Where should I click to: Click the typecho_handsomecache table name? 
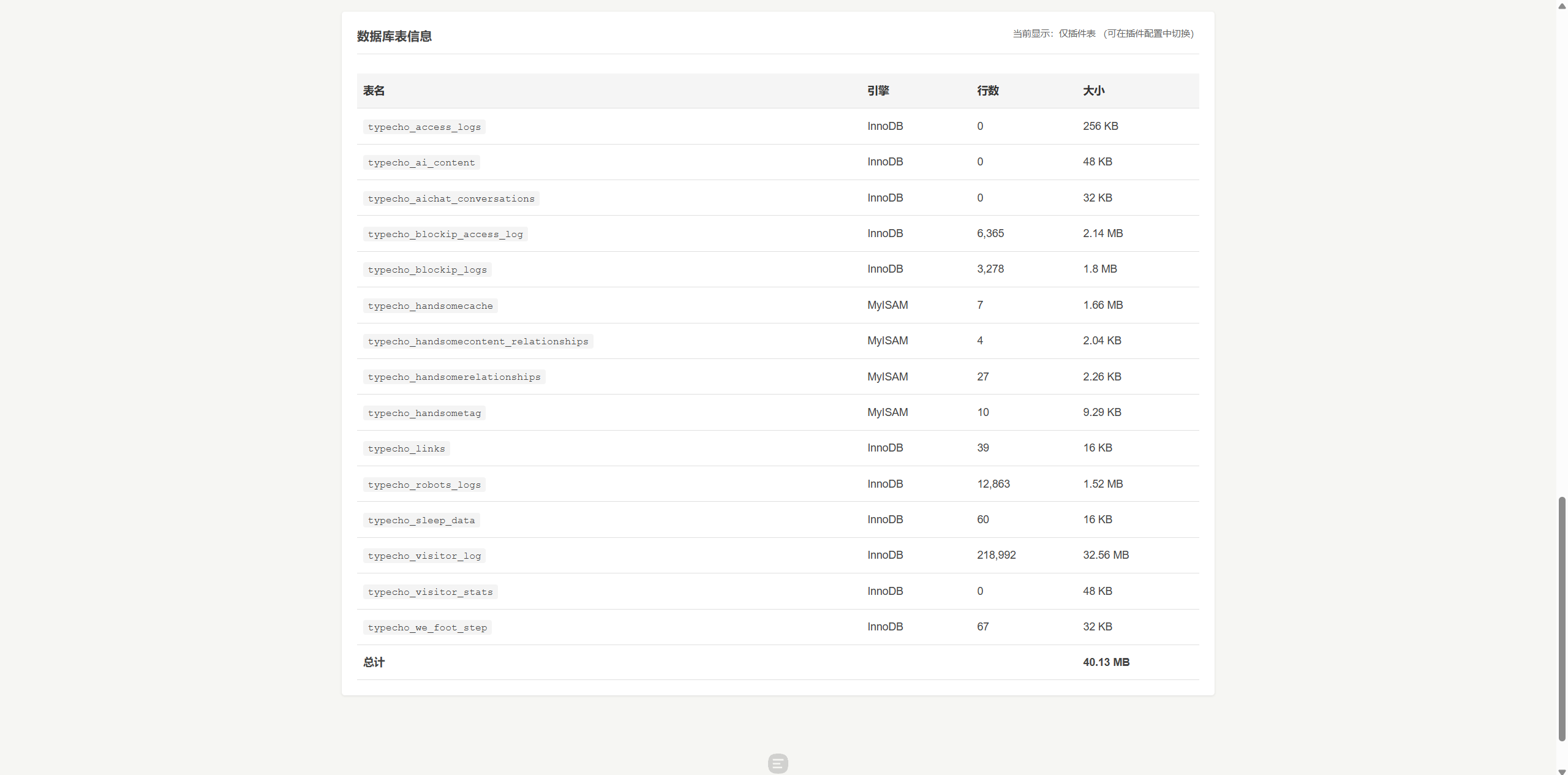430,306
